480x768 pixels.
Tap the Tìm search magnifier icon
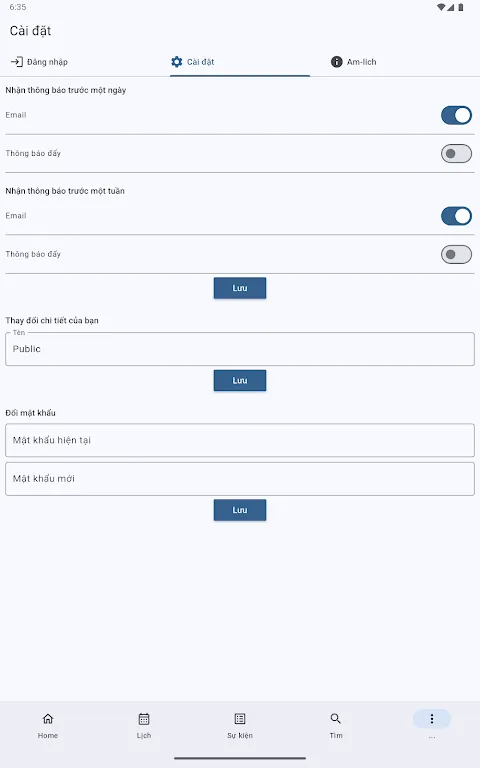point(336,719)
